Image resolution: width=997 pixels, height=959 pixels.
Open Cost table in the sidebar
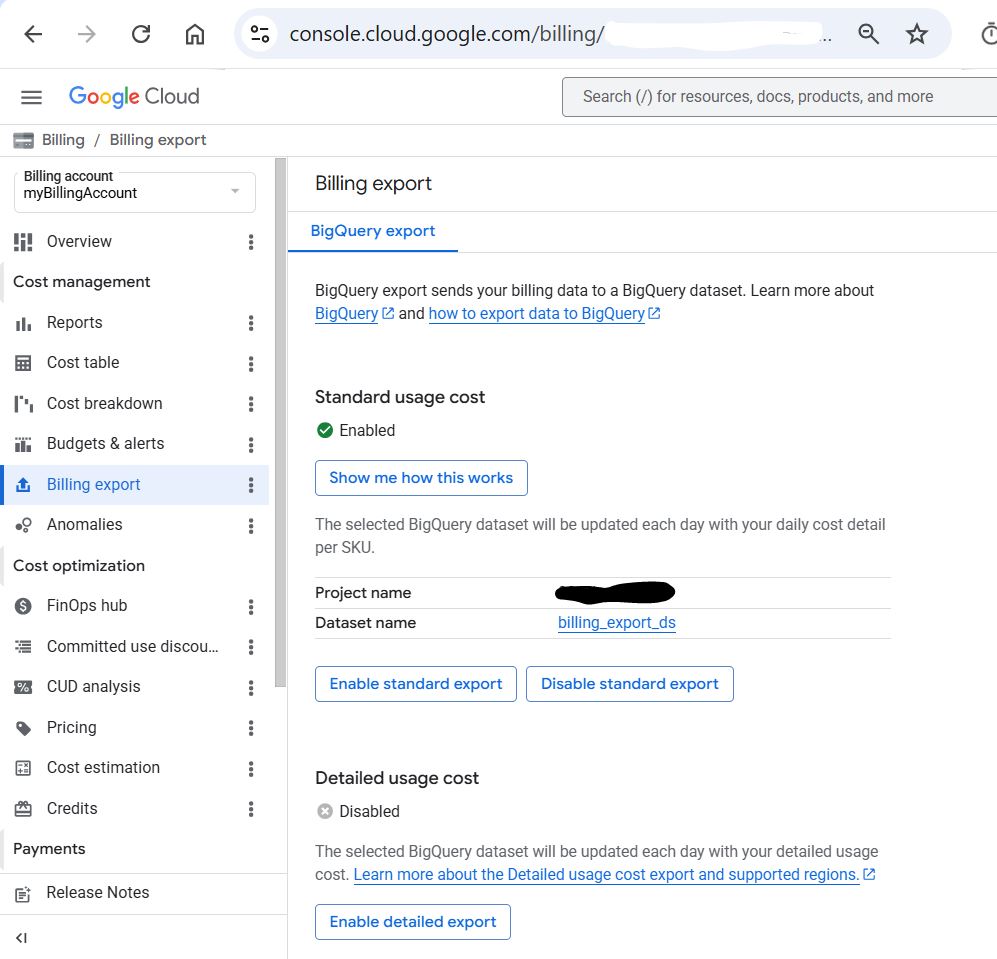click(x=83, y=362)
